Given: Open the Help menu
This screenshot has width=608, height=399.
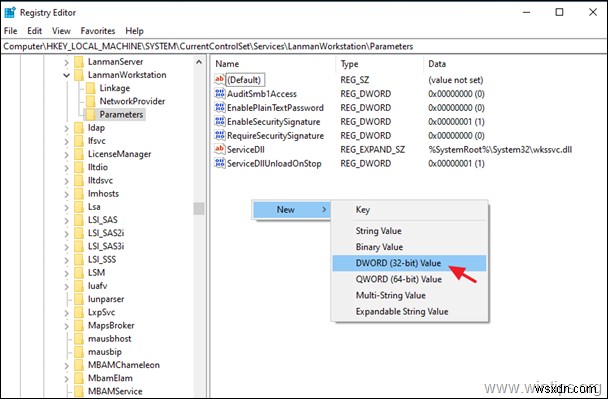Looking at the screenshot, I should tap(134, 31).
